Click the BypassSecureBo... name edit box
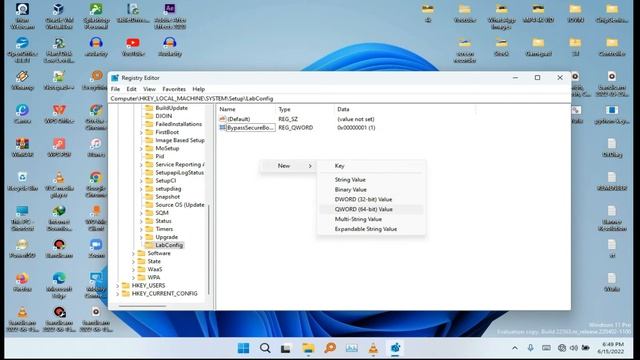Viewport: 640px width, 360px height. [251, 128]
